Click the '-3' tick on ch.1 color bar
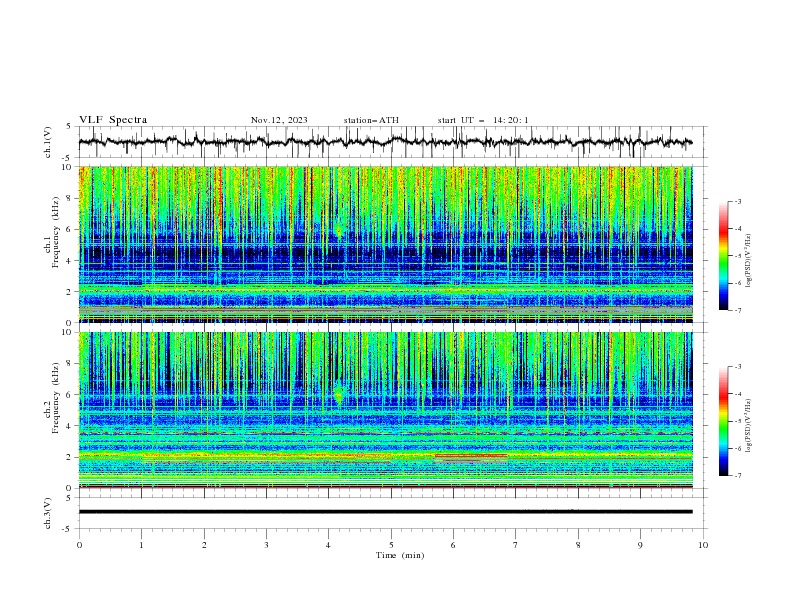This screenshot has width=792, height=612. [737, 201]
